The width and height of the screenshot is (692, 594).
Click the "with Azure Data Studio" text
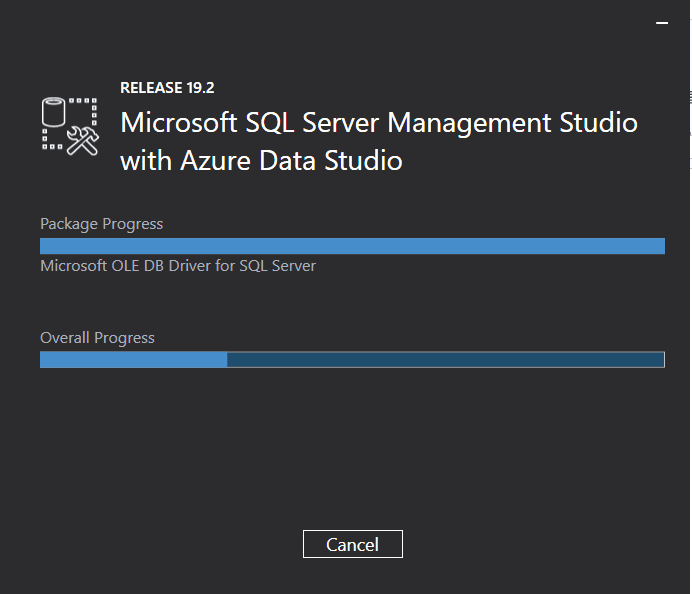[x=261, y=160]
